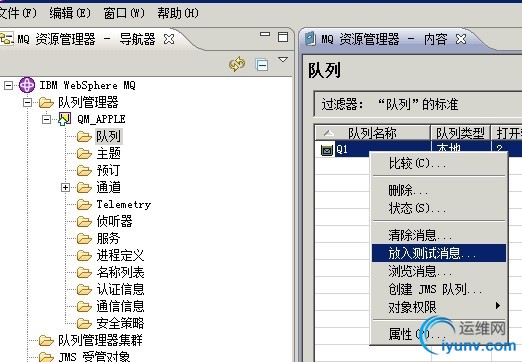Choose 状态(S)... from context menu
This screenshot has width=522, height=362.
point(439,208)
